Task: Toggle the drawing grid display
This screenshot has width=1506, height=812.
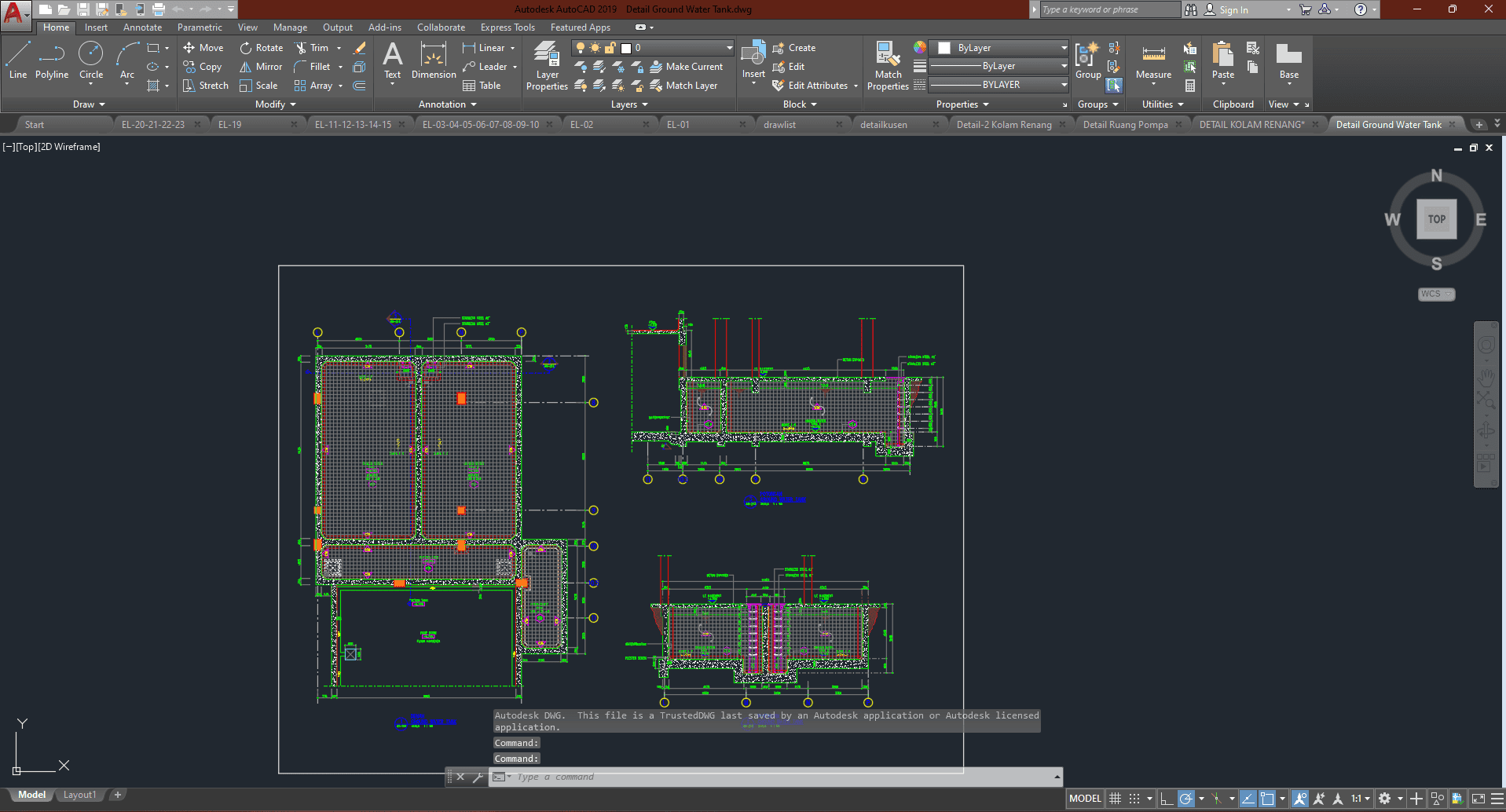Action: (x=1115, y=799)
